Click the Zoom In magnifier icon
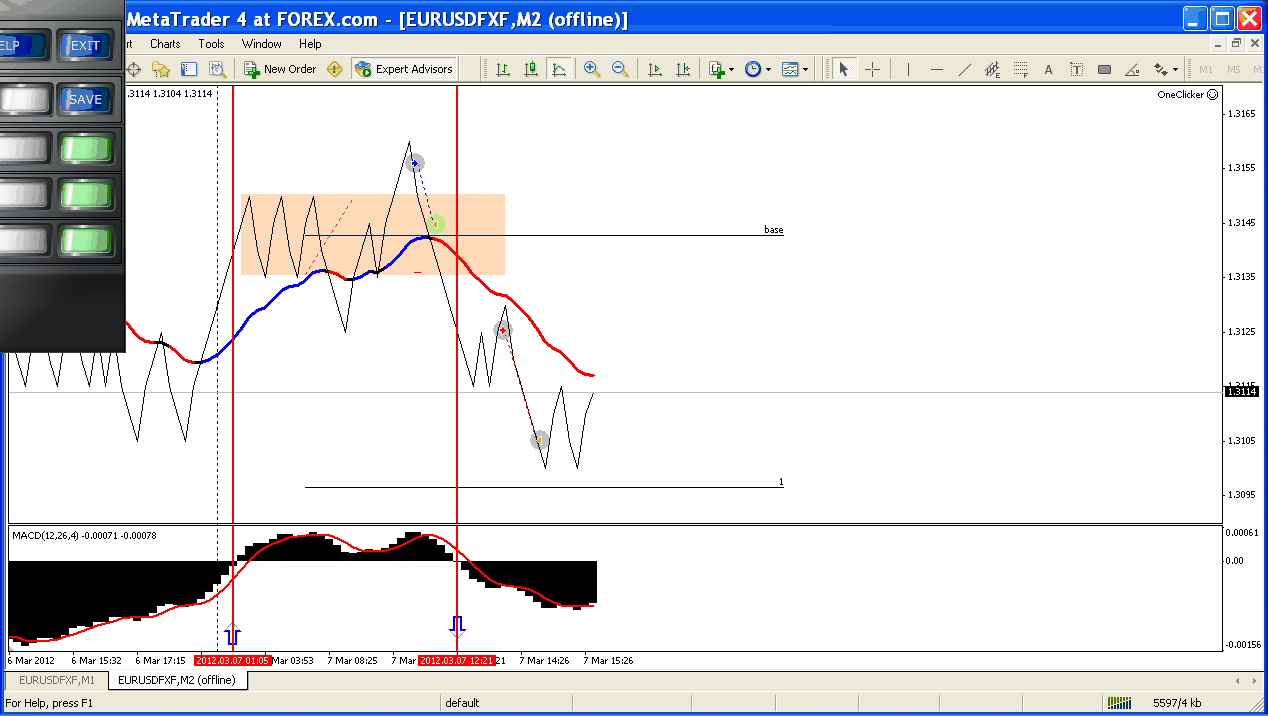The image size is (1268, 716). point(592,69)
